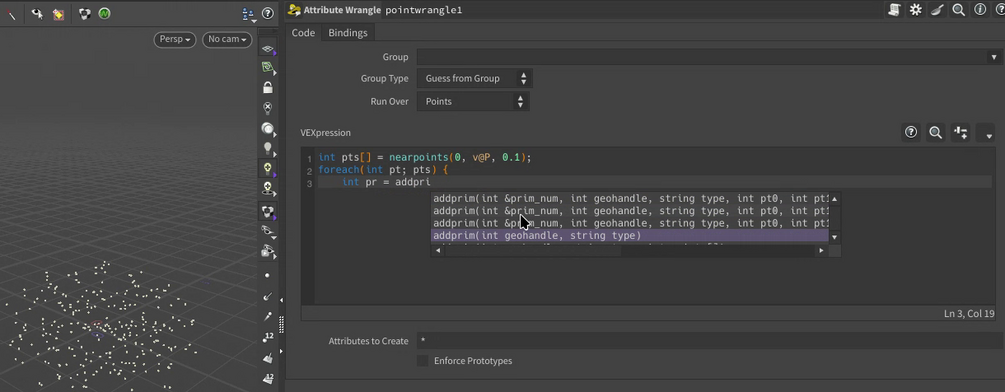
Task: Click the autocomplete list scroll-down arrow
Action: (x=834, y=237)
